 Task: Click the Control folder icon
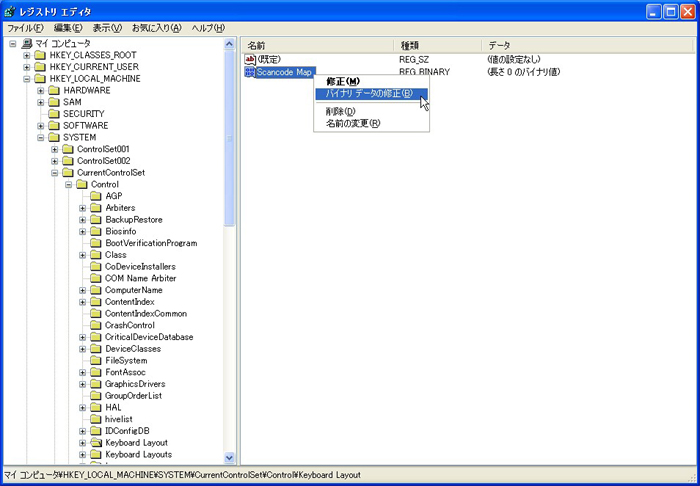[x=82, y=184]
